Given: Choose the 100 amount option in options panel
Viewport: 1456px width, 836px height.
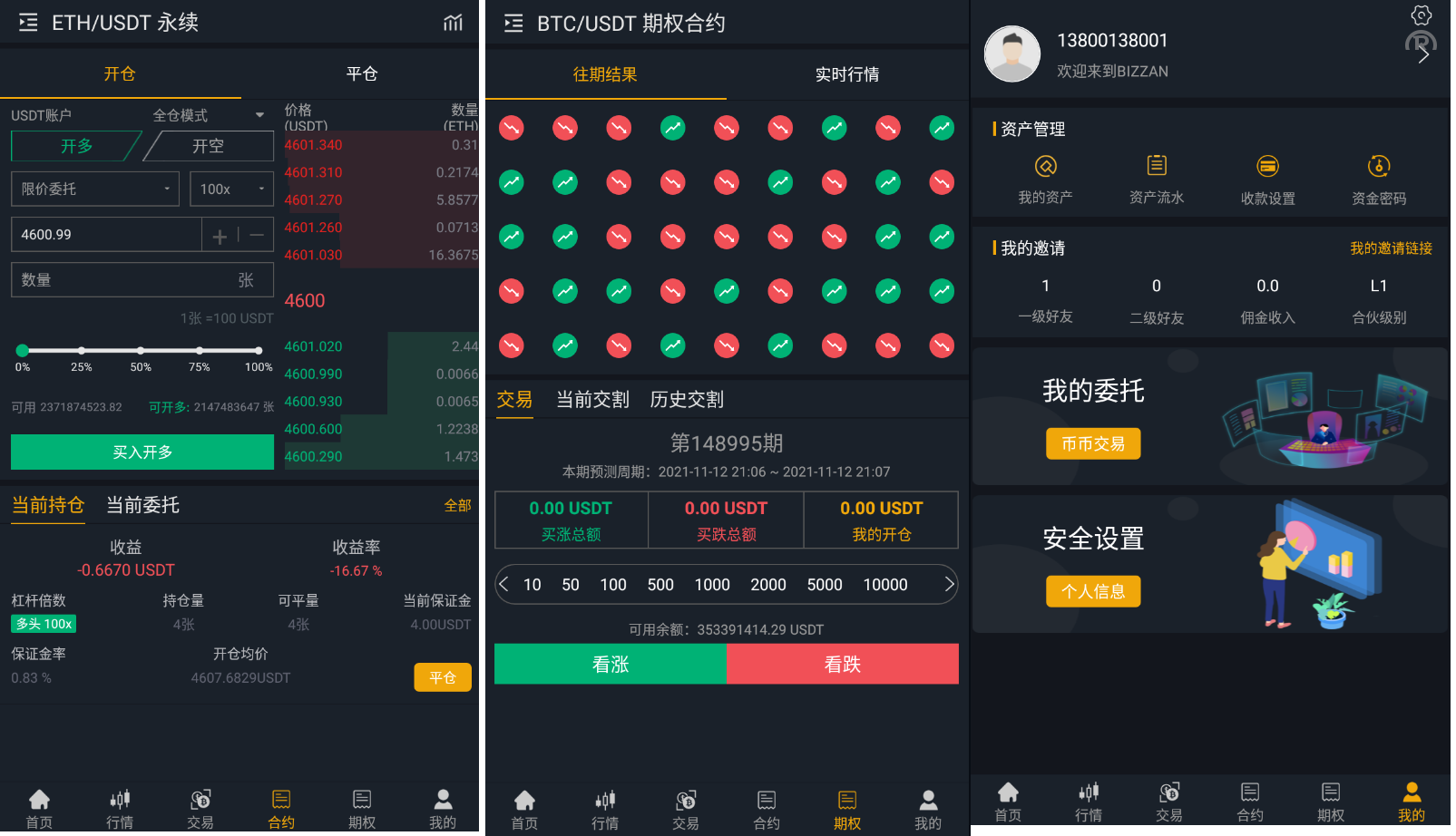Looking at the screenshot, I should click(613, 585).
